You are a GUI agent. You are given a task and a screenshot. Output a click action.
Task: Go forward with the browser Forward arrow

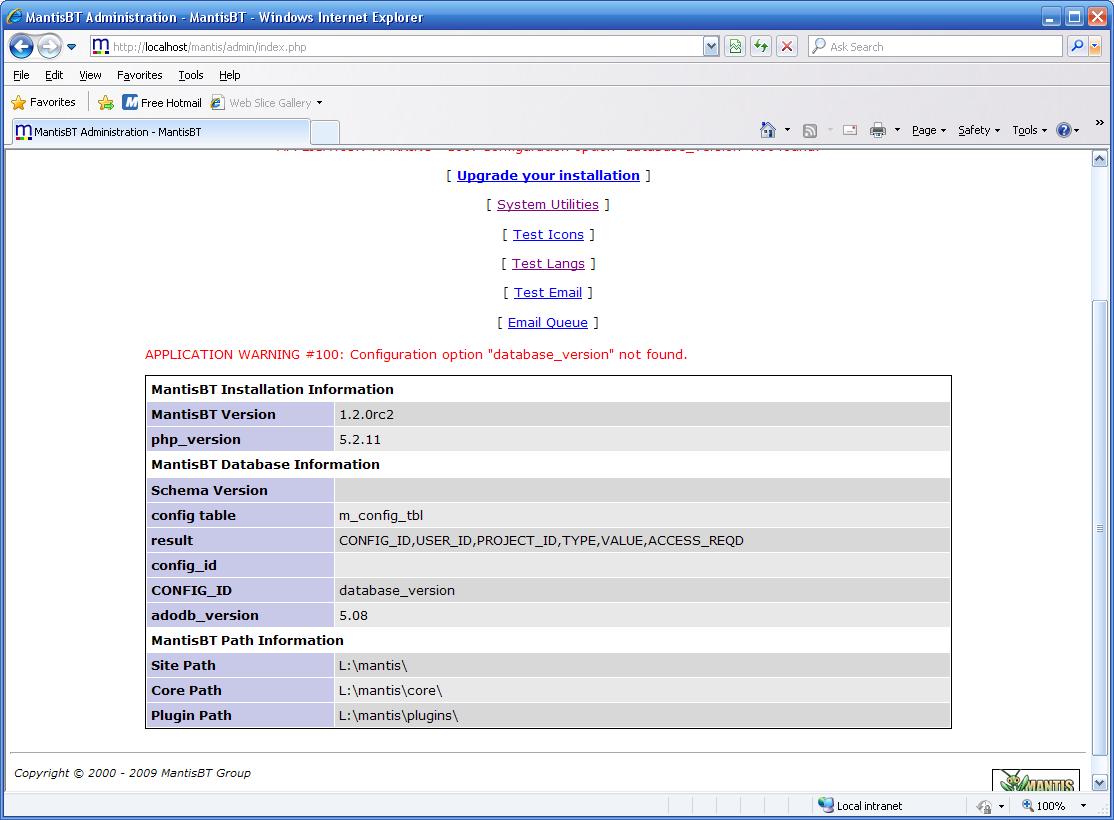tap(49, 47)
